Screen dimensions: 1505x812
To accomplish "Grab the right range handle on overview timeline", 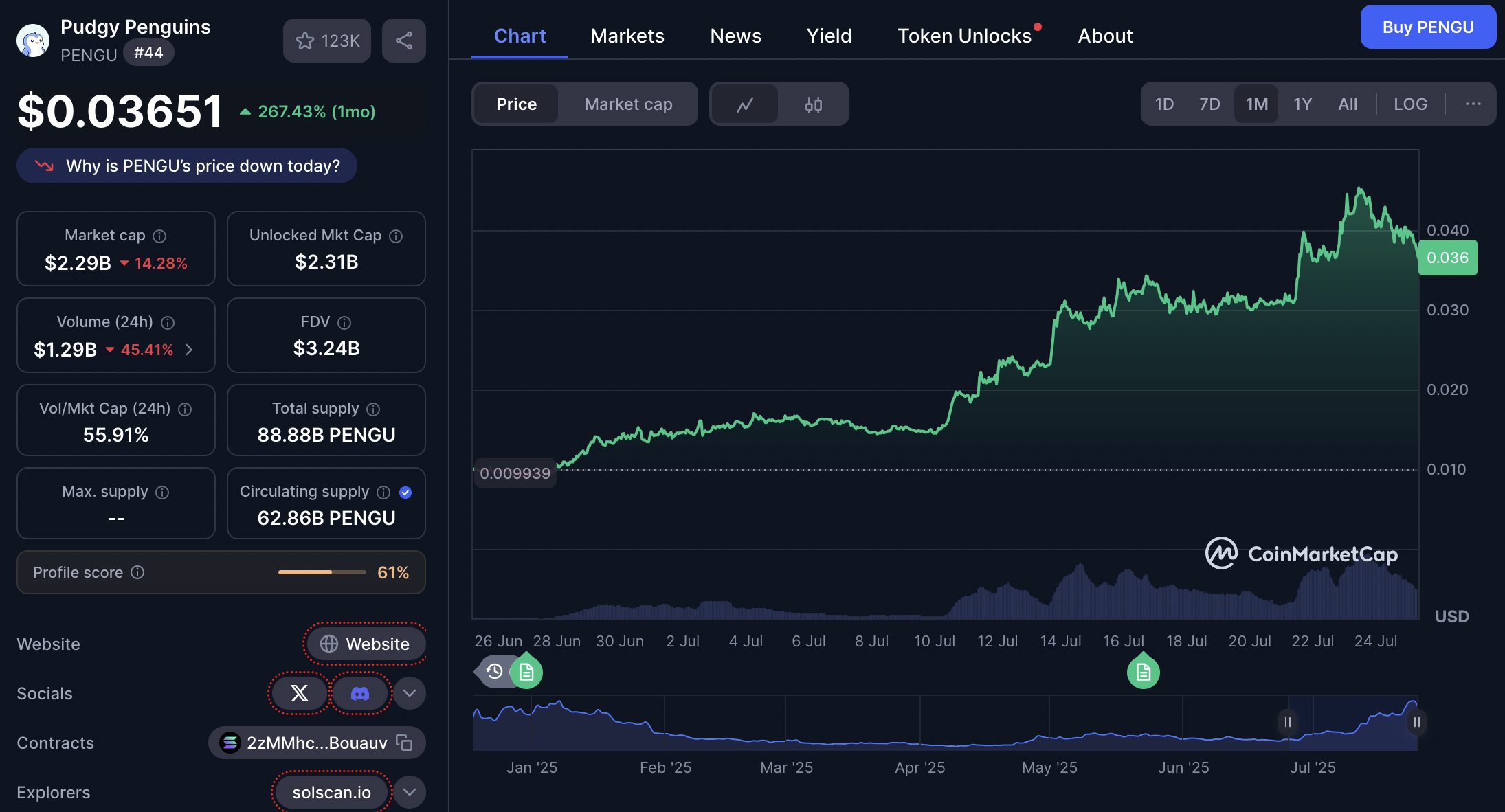I will tap(1416, 722).
